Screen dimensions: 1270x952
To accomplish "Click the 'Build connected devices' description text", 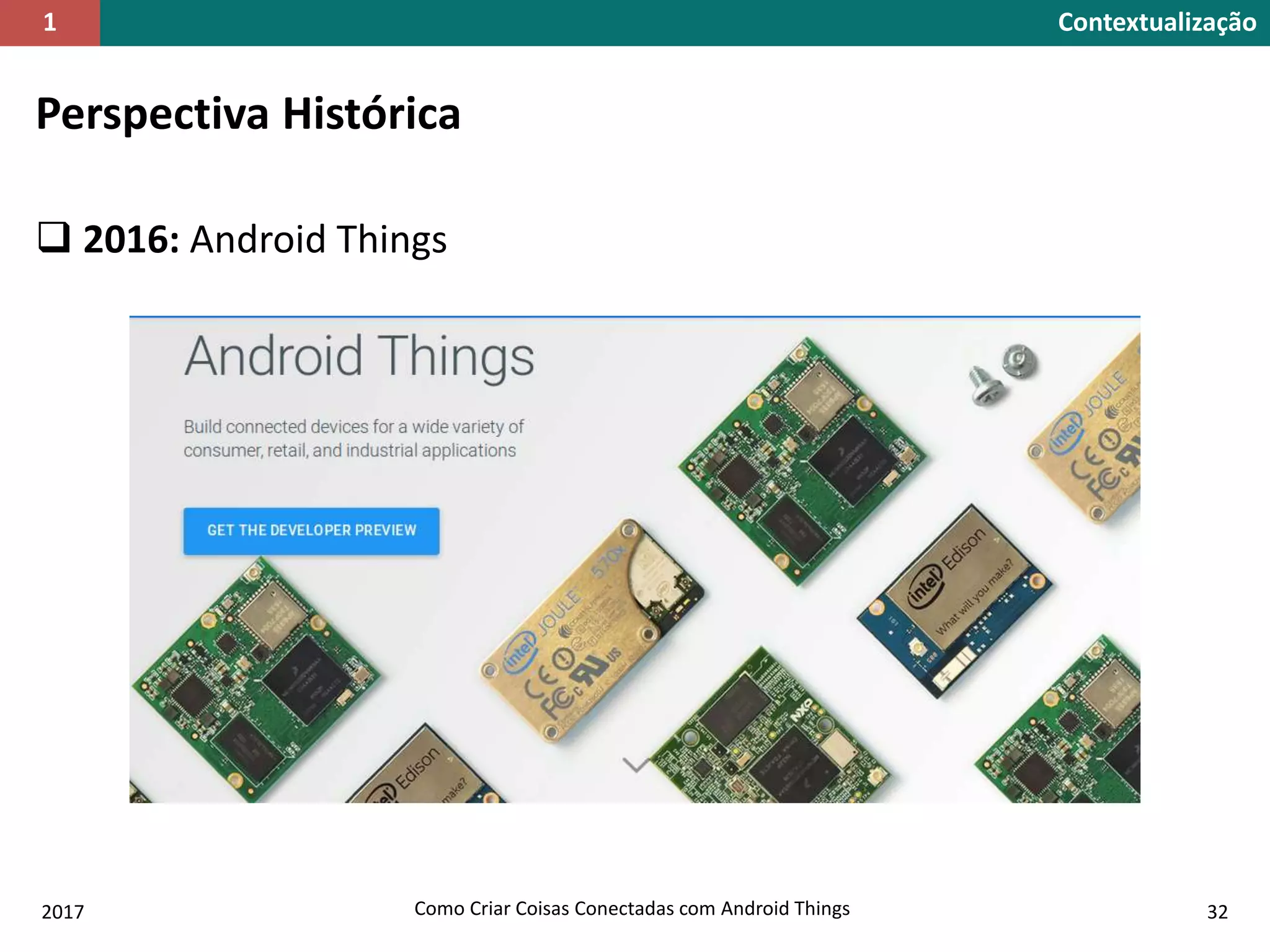I will tap(353, 438).
